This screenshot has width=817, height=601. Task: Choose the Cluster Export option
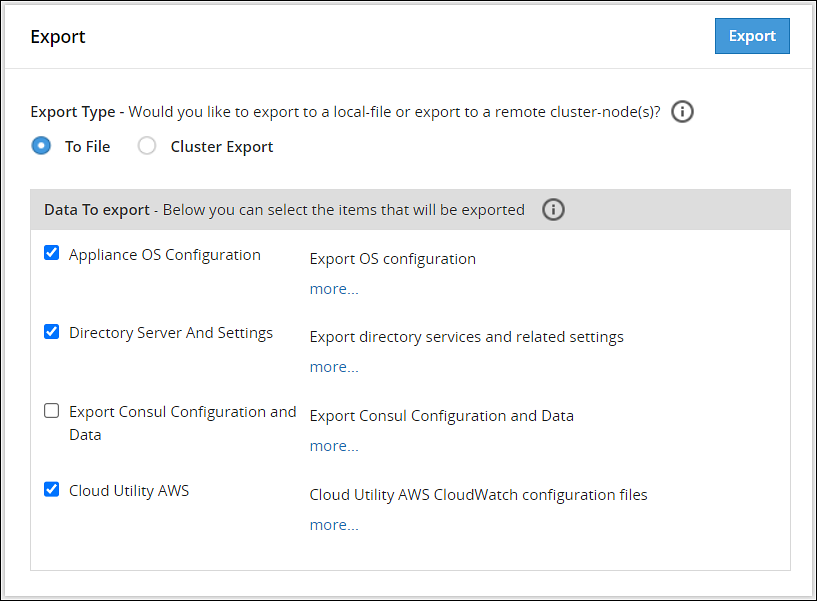pos(146,145)
